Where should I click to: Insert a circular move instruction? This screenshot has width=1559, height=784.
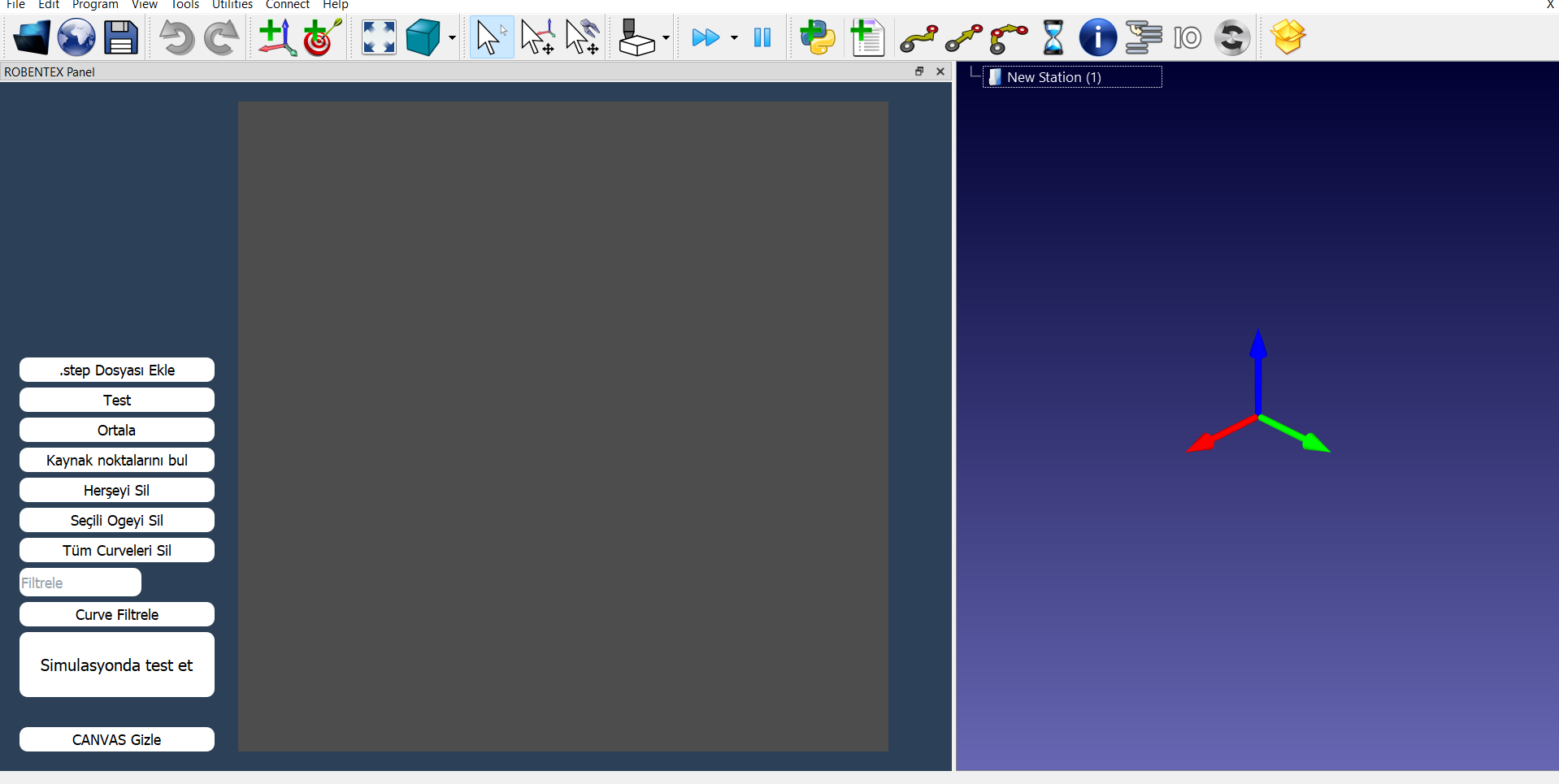1009,37
